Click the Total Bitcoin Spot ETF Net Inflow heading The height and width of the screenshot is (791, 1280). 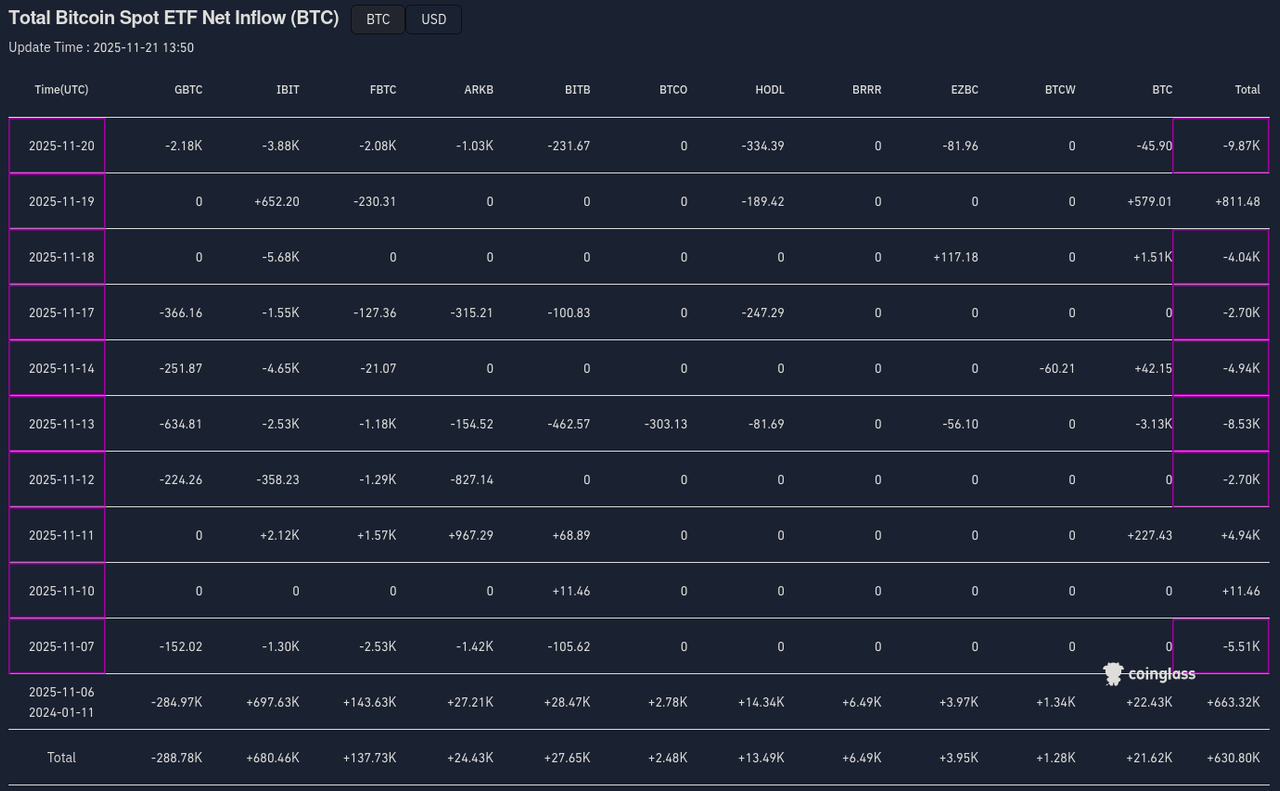(173, 18)
